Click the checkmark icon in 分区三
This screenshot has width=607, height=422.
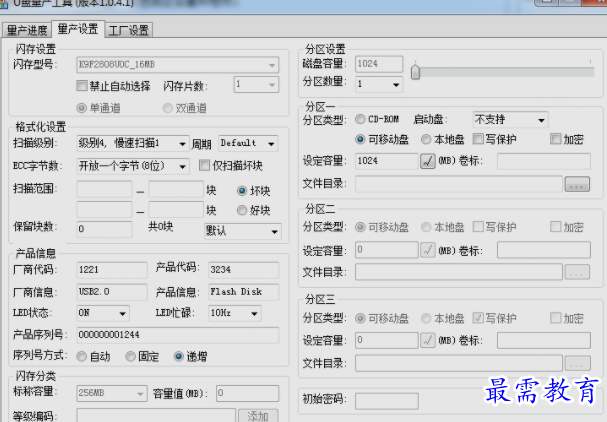tap(428, 340)
